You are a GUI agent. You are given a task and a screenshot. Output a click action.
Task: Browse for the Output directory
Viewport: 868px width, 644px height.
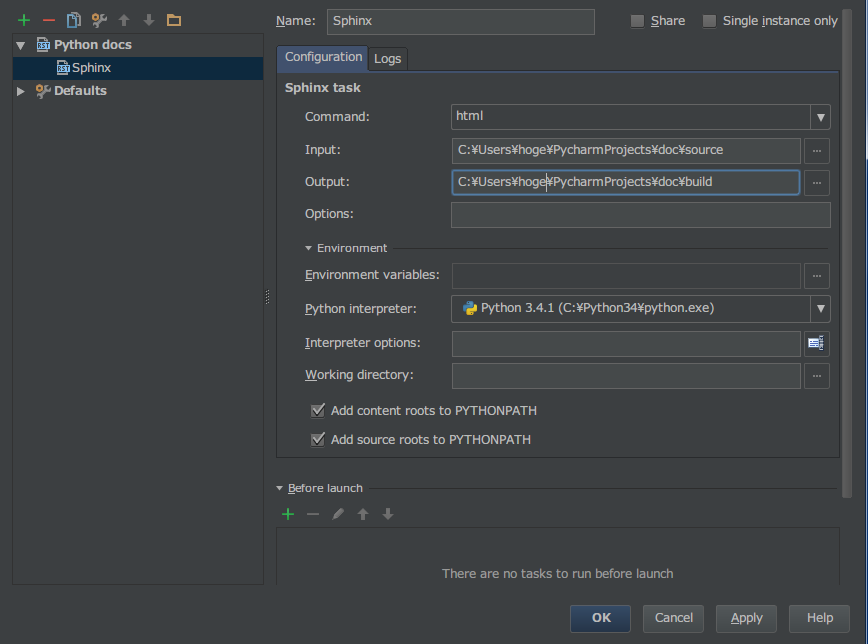click(817, 182)
